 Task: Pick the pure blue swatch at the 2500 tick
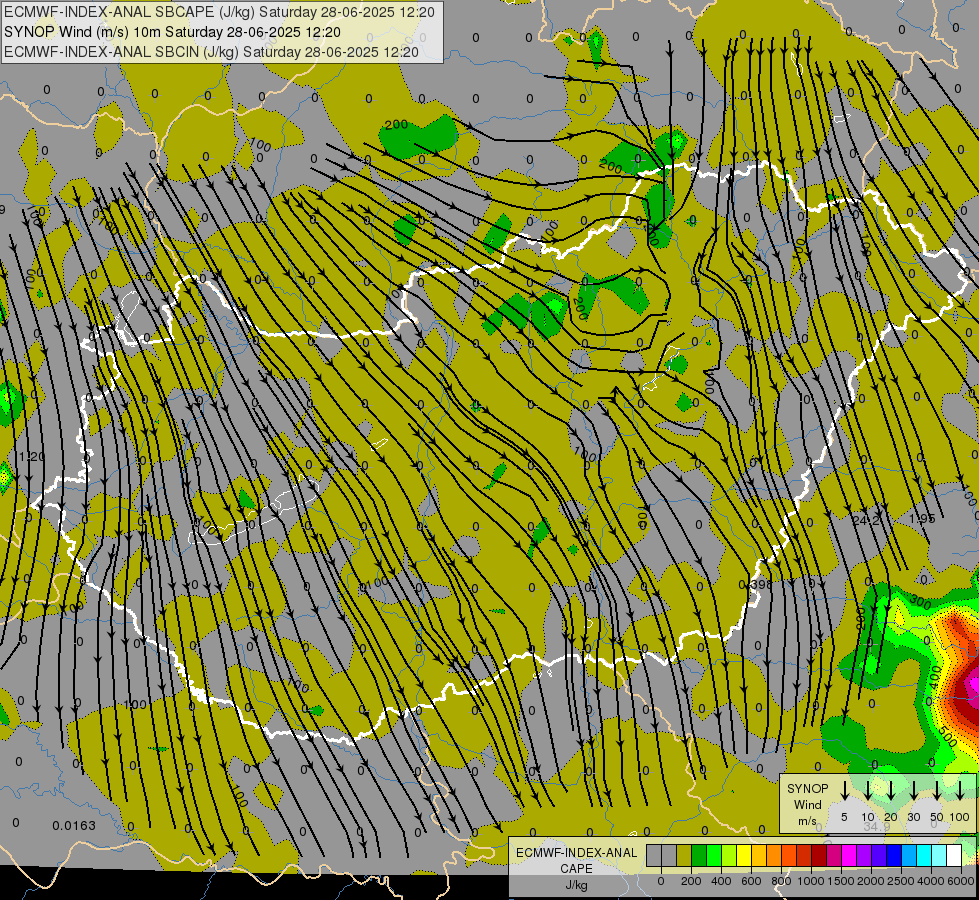[895, 855]
